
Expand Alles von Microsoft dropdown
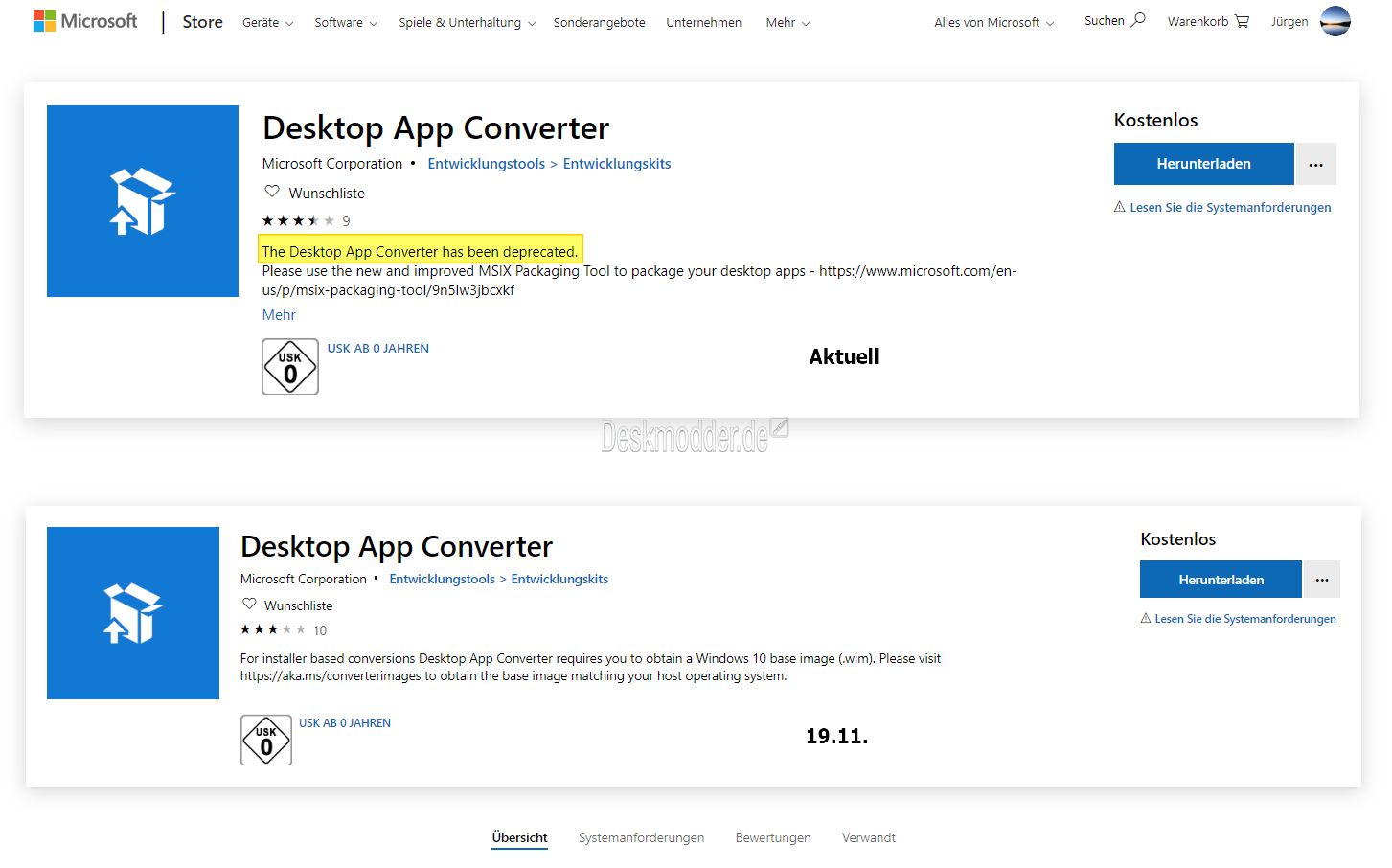(993, 22)
